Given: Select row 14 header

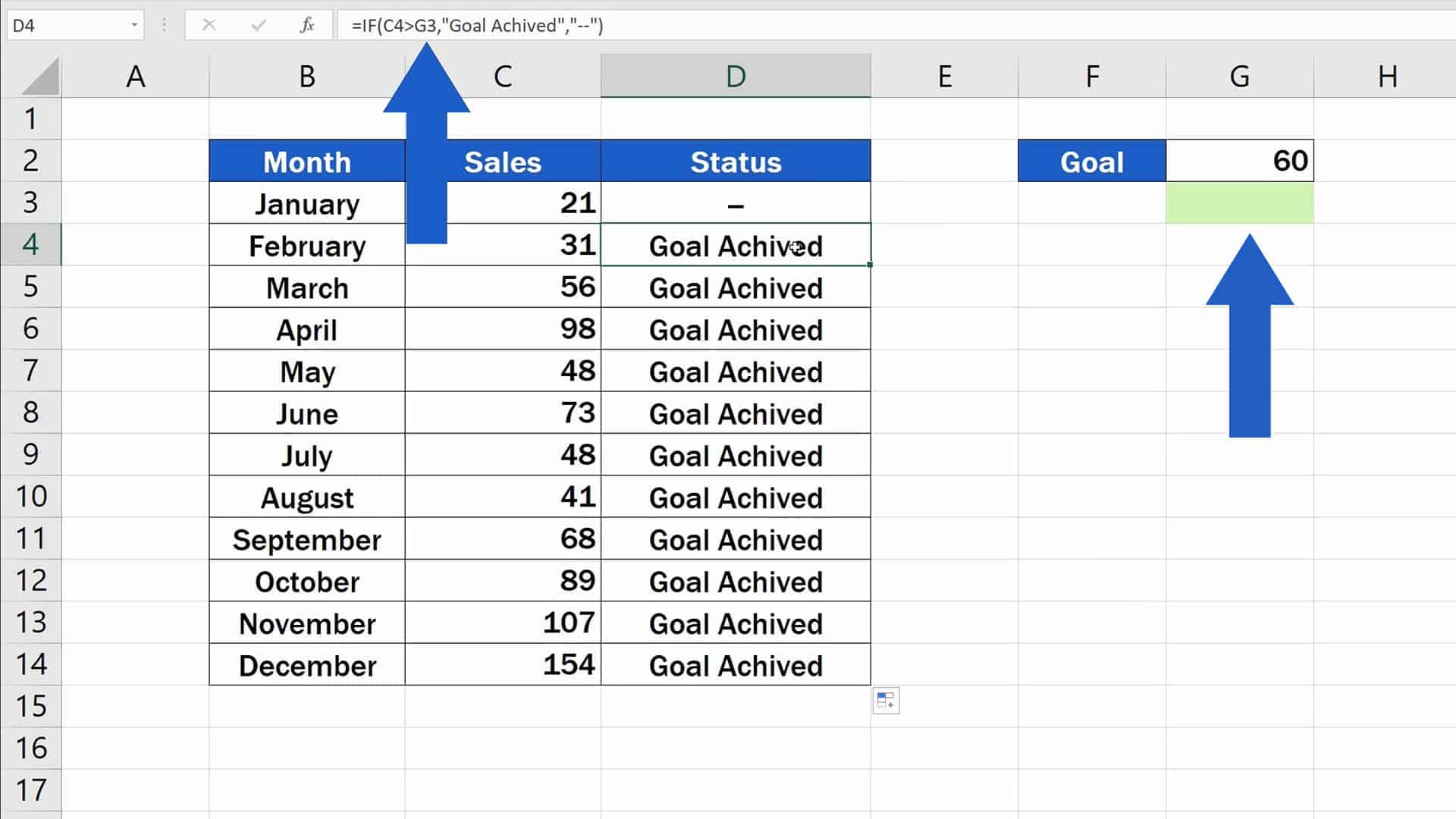Looking at the screenshot, I should click(30, 664).
